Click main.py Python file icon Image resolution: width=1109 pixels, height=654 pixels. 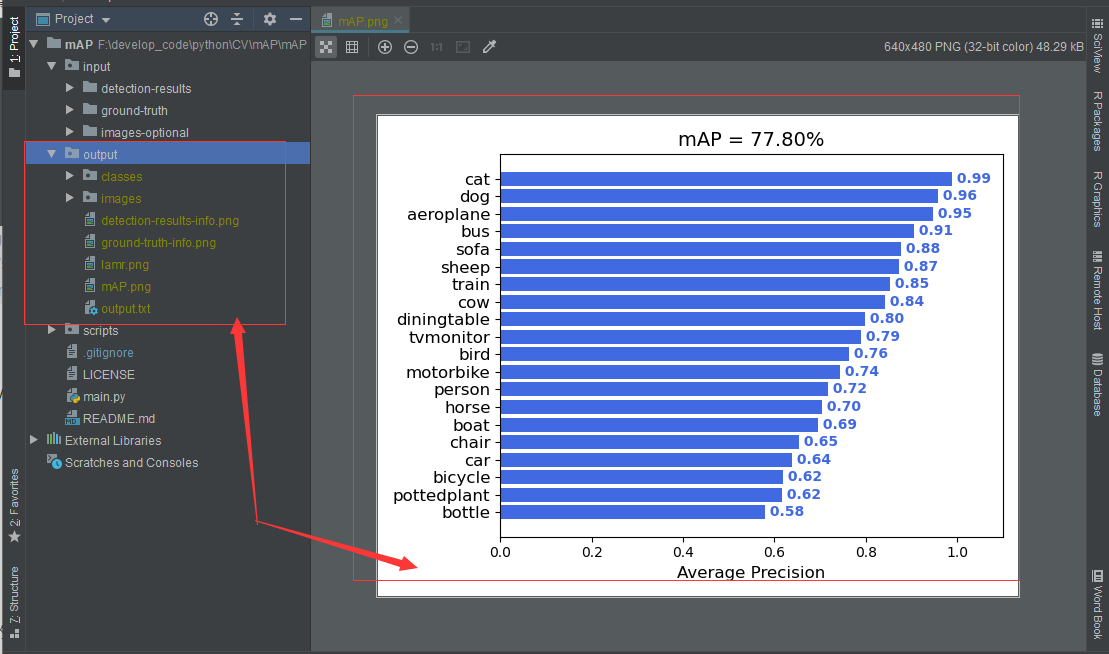[73, 396]
